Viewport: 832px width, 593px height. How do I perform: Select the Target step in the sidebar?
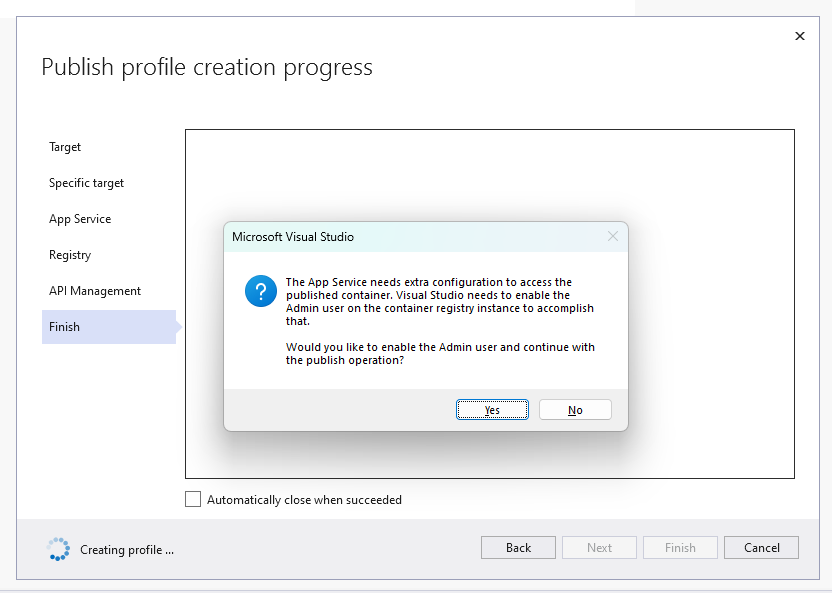(x=64, y=147)
